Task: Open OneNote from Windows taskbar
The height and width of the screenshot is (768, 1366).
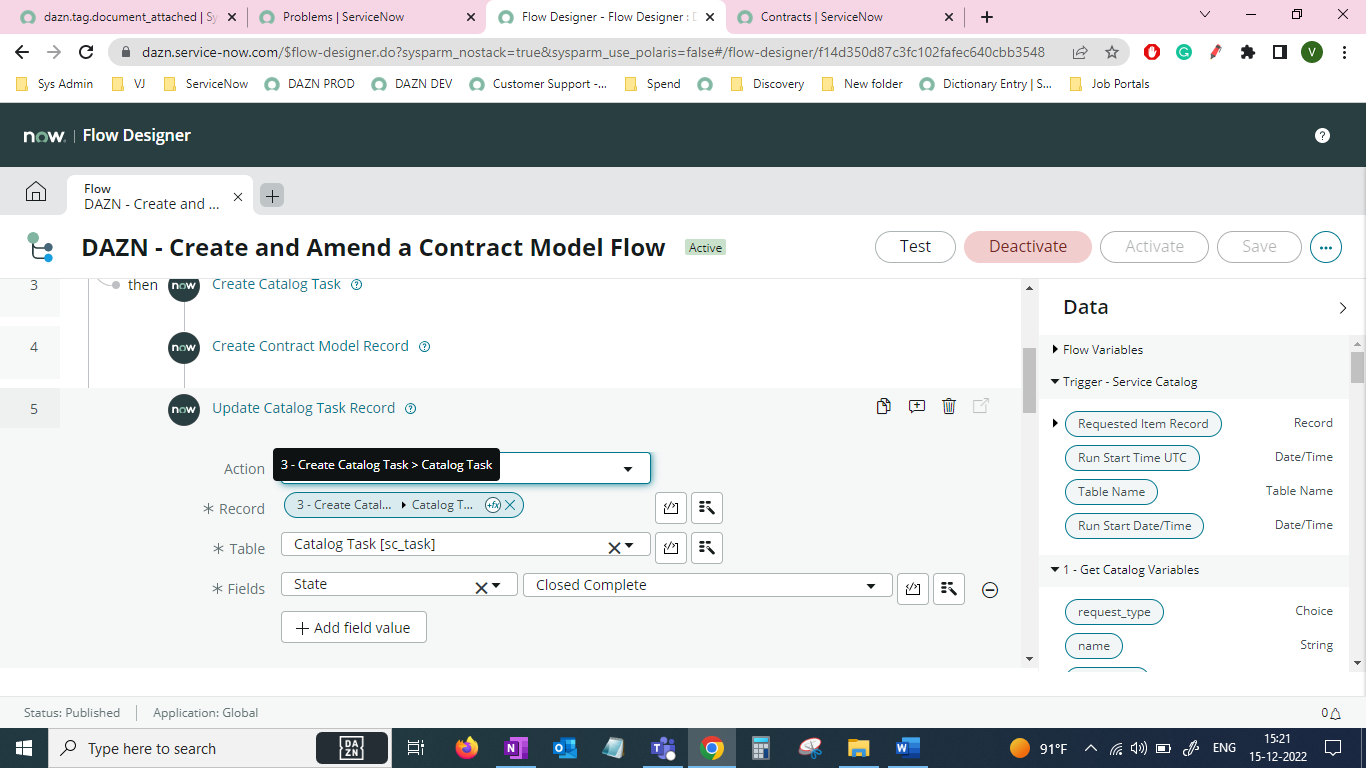Action: (515, 748)
